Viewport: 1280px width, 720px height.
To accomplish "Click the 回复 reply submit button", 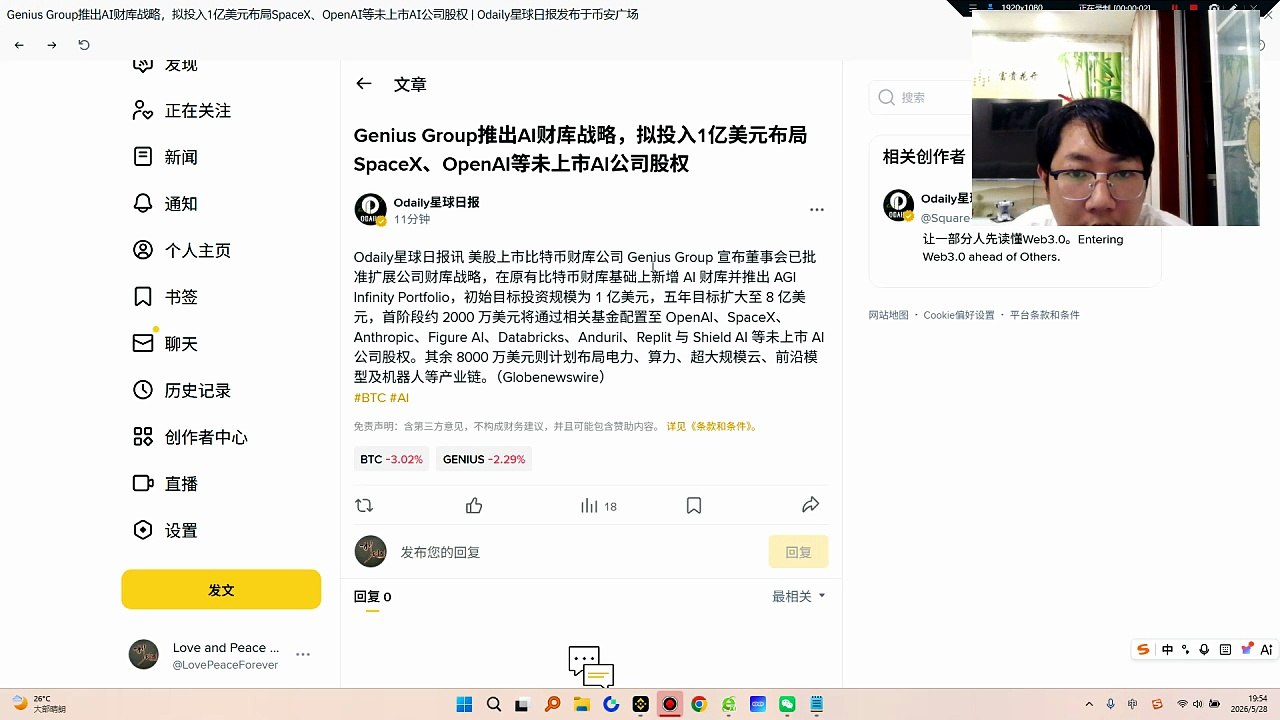I will coord(798,552).
